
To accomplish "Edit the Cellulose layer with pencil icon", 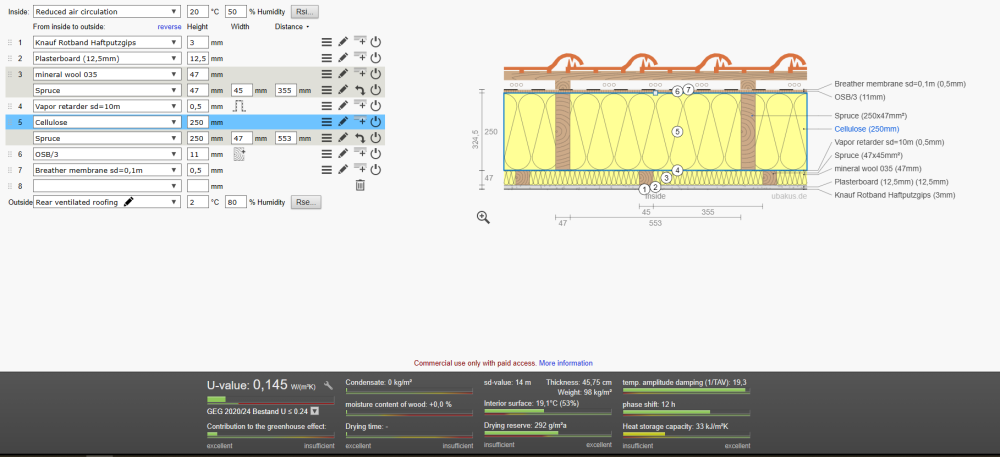I will pyautogui.click(x=343, y=121).
